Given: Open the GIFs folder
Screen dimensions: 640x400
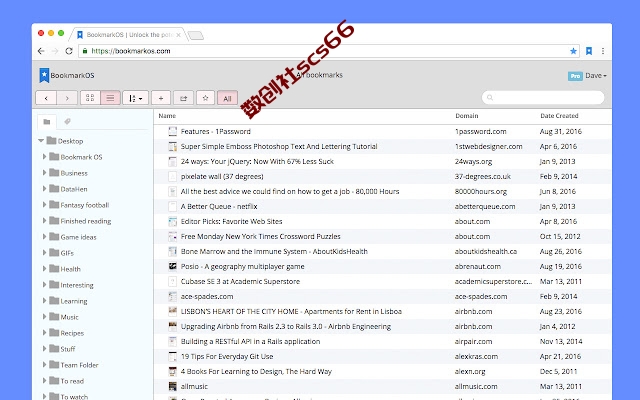Looking at the screenshot, I should 62,253.
